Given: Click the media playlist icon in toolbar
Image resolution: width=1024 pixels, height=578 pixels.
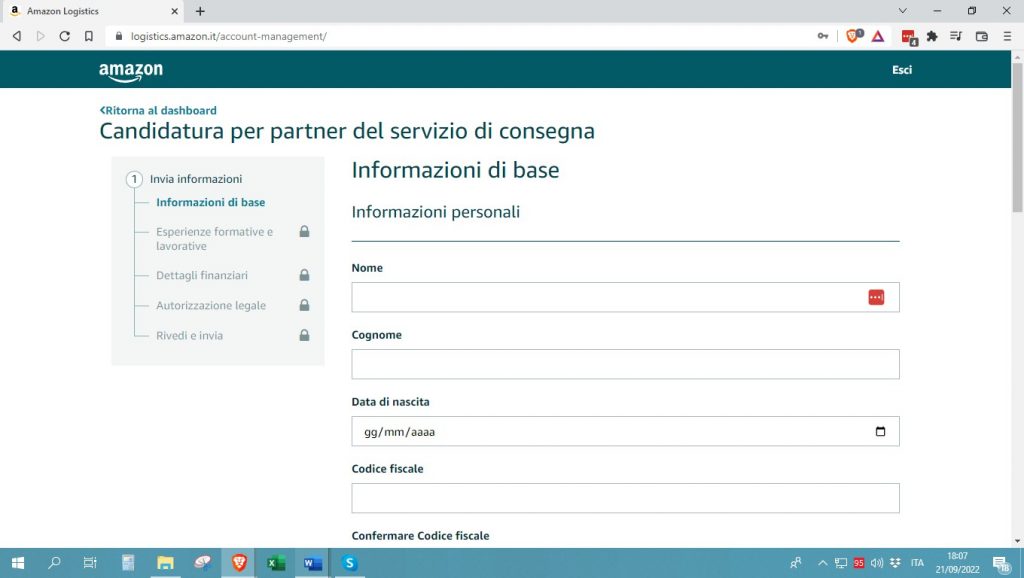Looking at the screenshot, I should [x=957, y=35].
